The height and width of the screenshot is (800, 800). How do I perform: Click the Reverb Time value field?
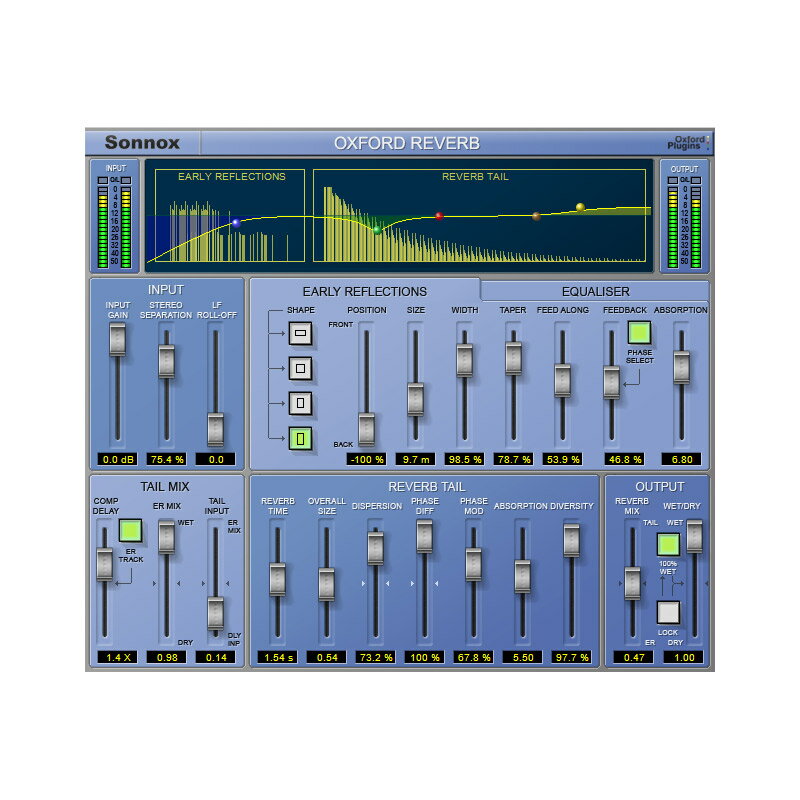(x=277, y=657)
